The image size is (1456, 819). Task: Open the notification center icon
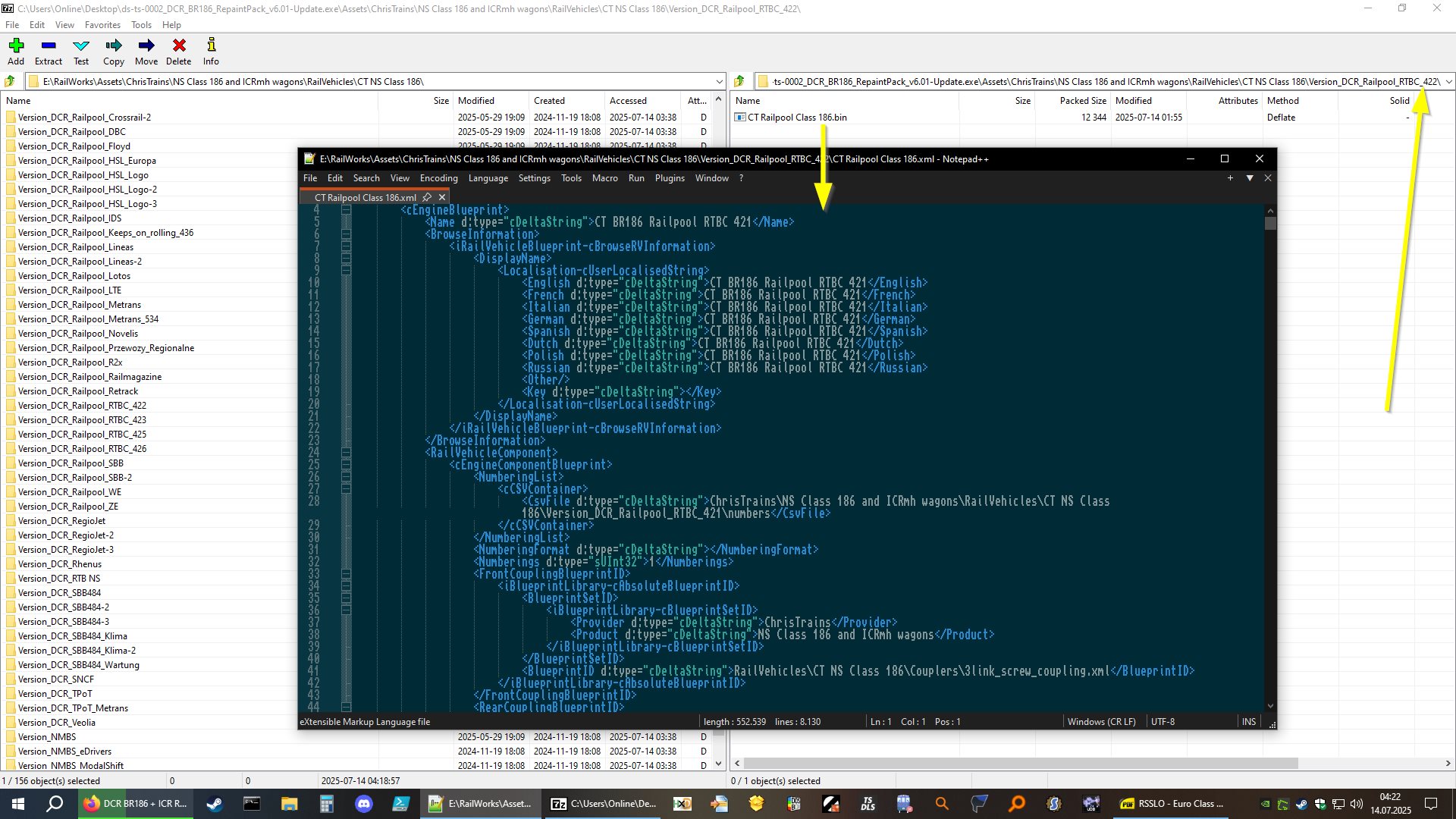(x=1431, y=804)
